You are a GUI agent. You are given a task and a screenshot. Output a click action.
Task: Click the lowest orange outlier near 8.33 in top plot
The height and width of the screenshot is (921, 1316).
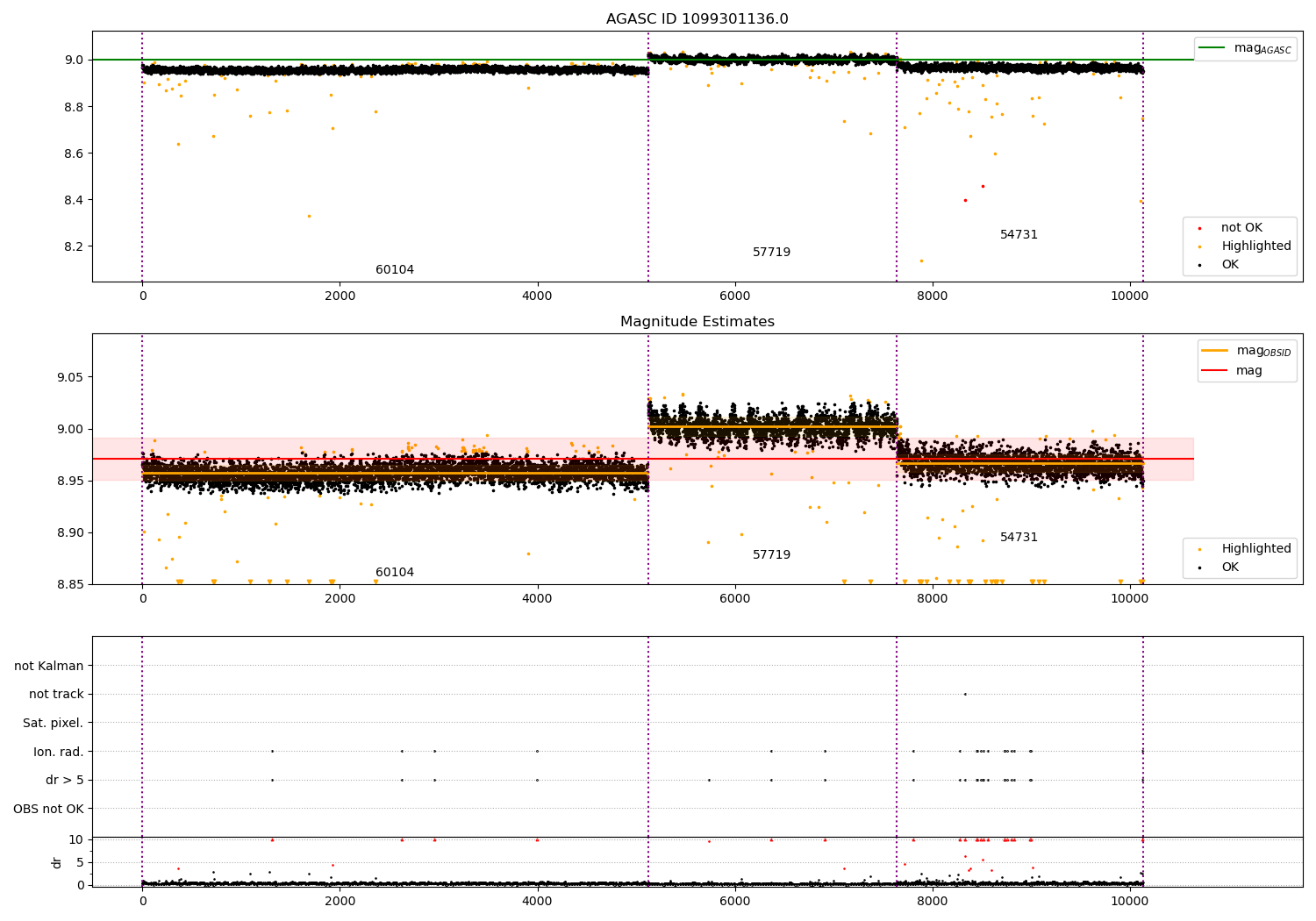tap(308, 216)
